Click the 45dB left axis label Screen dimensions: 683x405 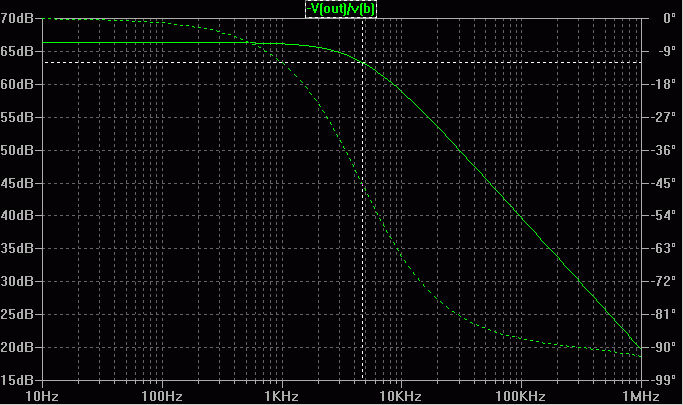point(17,183)
